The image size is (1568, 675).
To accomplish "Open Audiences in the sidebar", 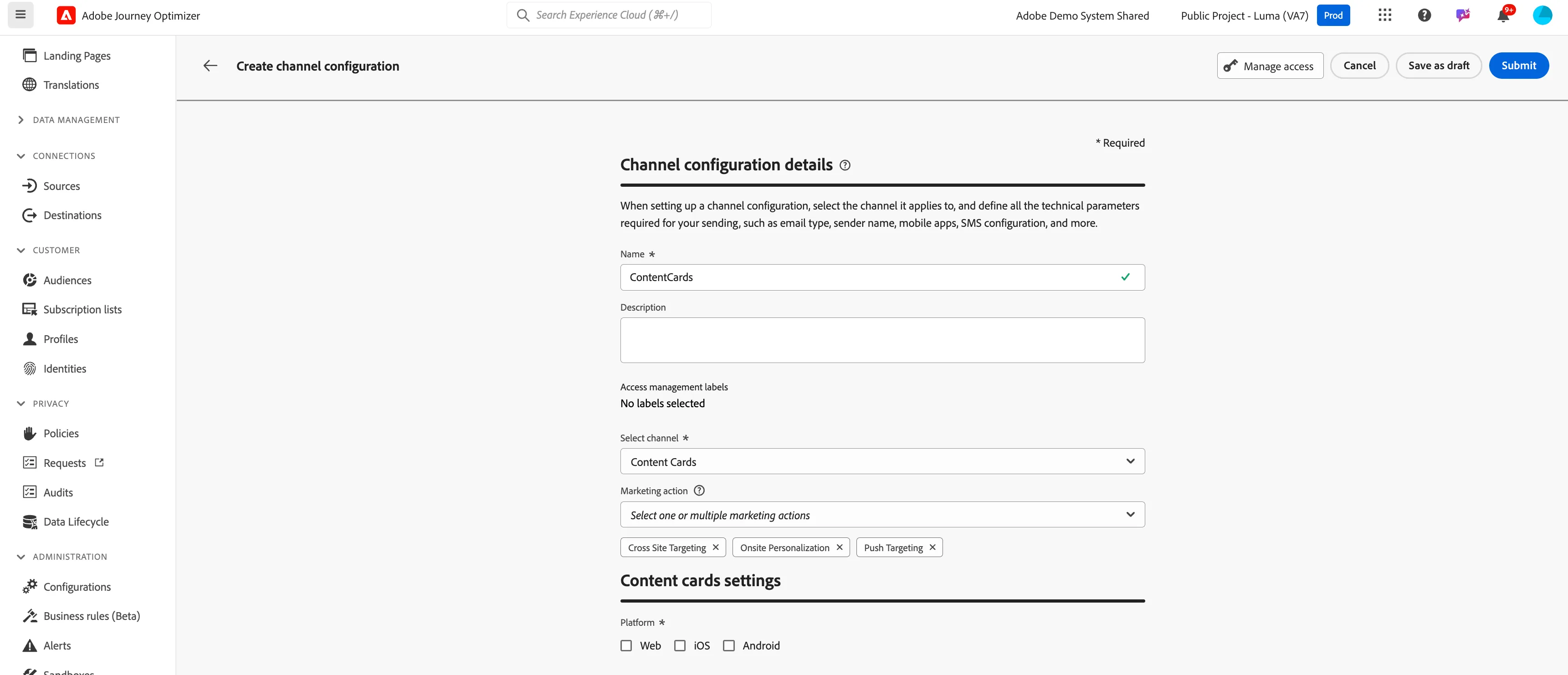I will pos(56,280).
